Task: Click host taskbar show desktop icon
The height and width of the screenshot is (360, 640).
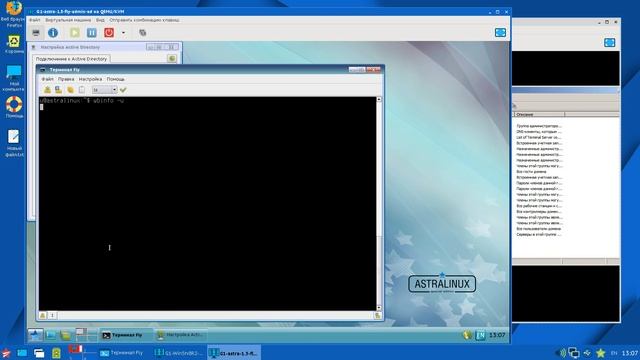Action: [22, 353]
